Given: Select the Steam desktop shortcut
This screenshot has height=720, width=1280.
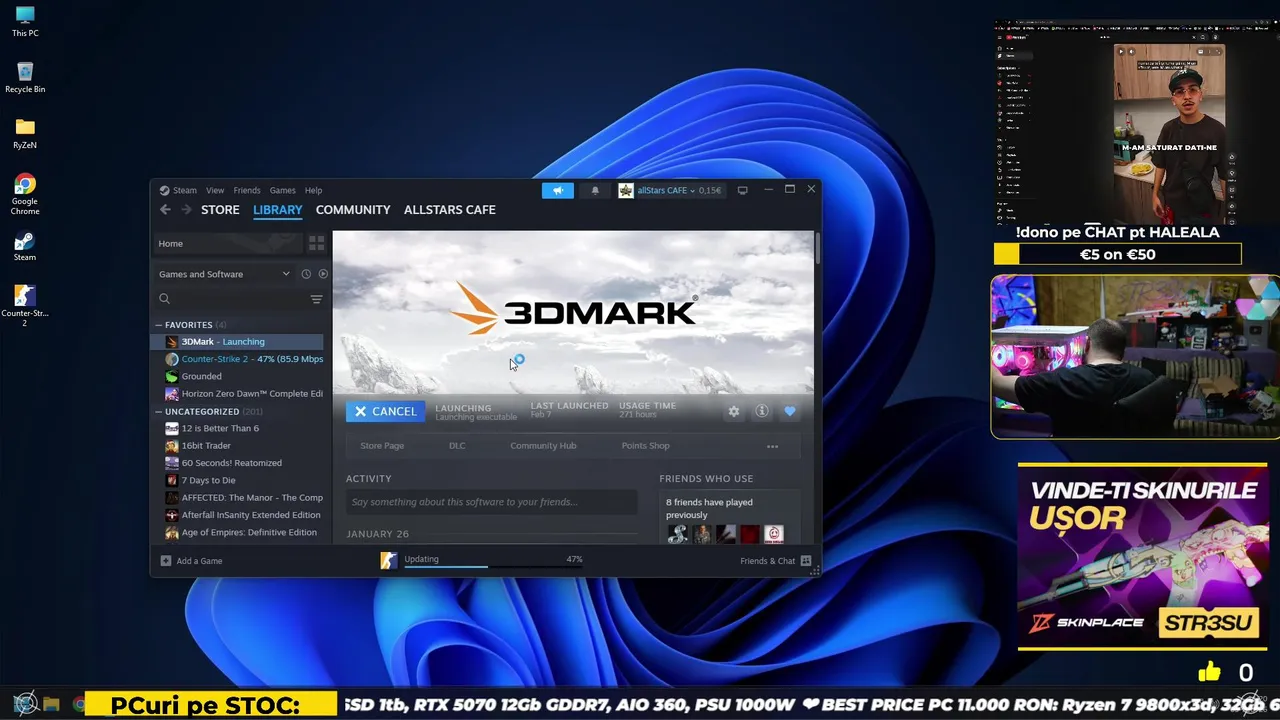Looking at the screenshot, I should click(x=25, y=246).
